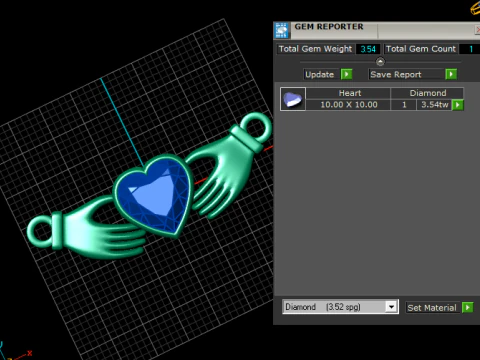Click the Total Gem Weight label
The width and height of the screenshot is (480, 360).
[315, 49]
